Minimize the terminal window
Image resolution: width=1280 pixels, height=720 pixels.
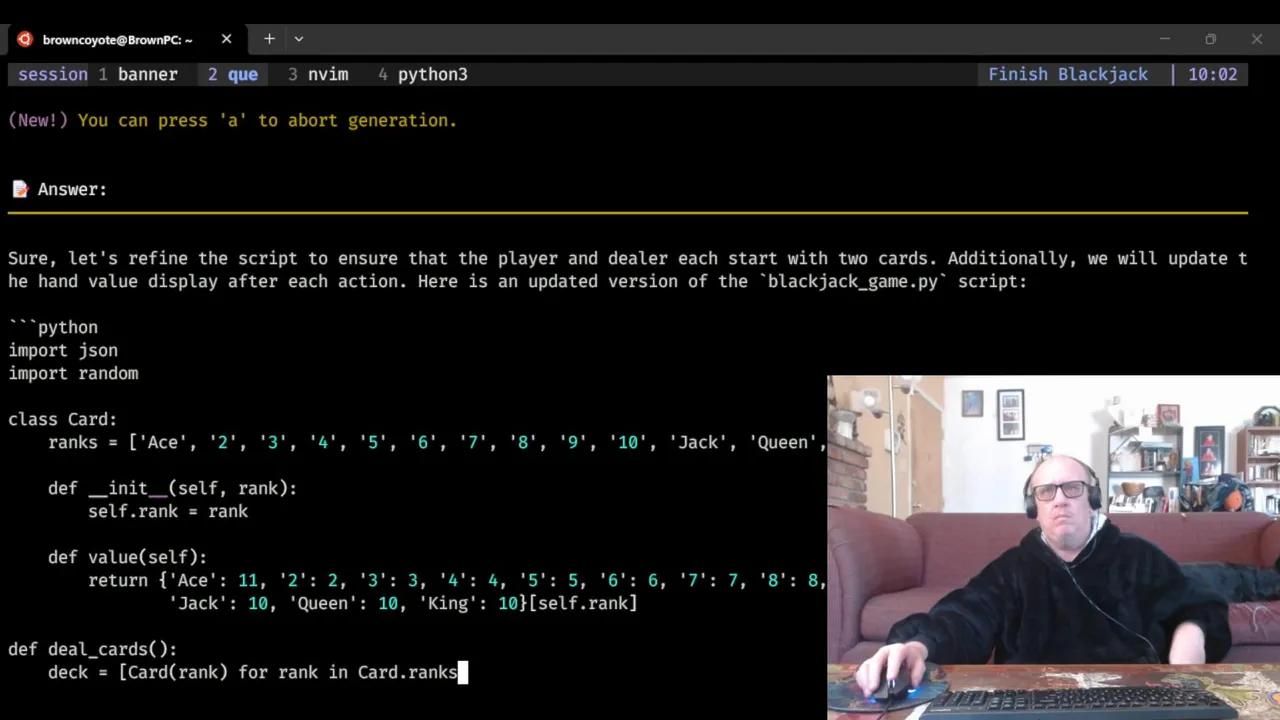coord(1164,39)
